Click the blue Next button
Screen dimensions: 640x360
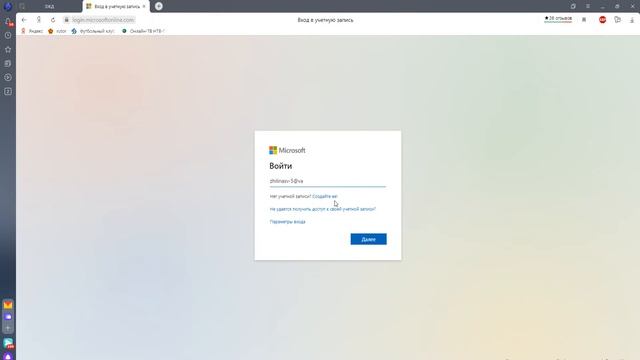pyautogui.click(x=368, y=239)
